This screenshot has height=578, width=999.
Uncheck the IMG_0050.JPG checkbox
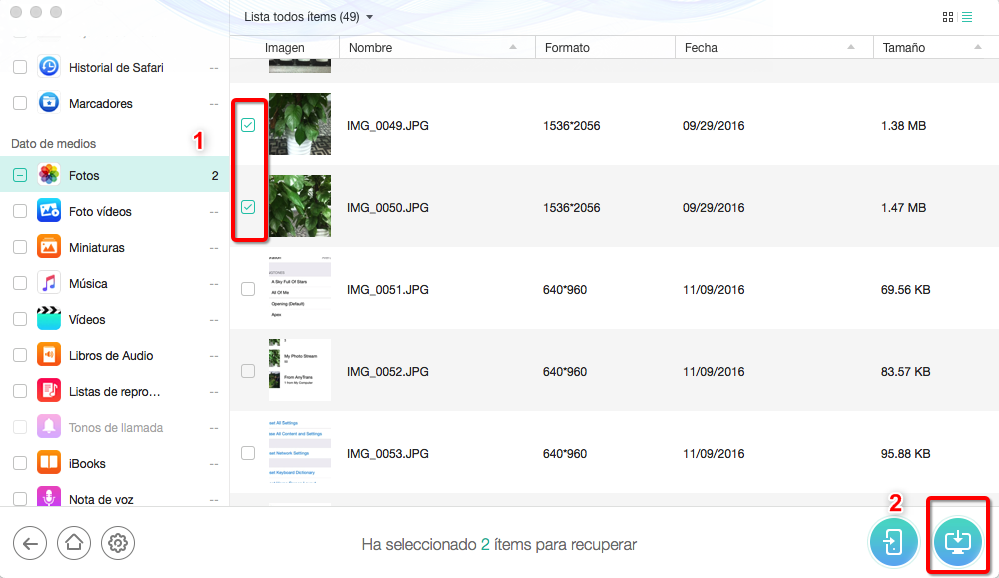point(248,207)
